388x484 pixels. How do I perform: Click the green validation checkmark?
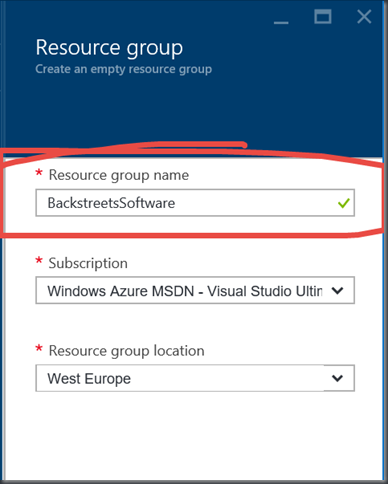pyautogui.click(x=343, y=203)
